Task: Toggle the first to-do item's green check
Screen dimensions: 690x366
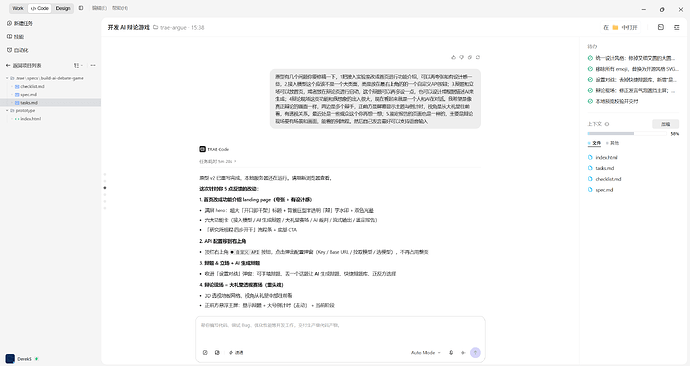Action: click(591, 58)
